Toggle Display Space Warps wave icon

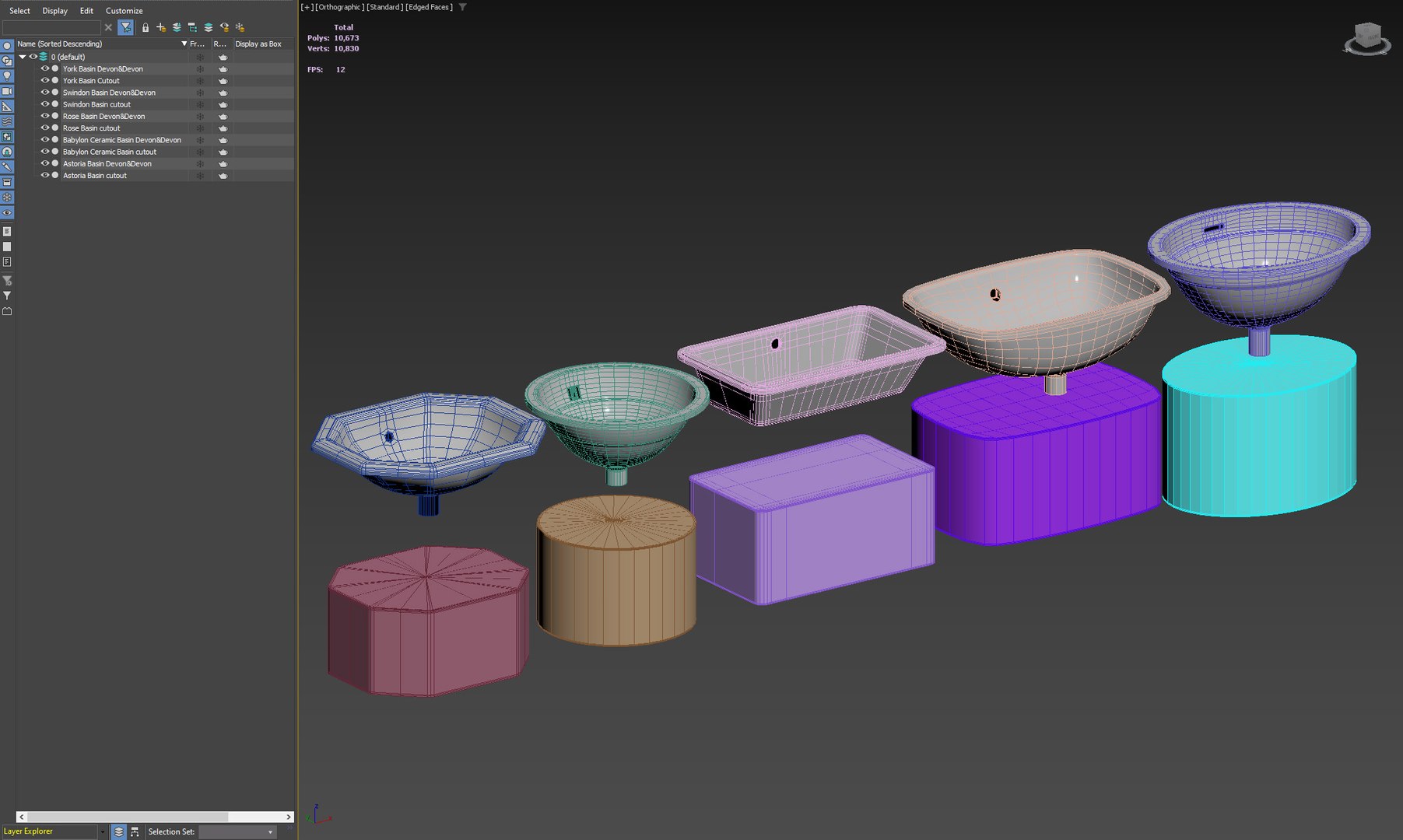(x=7, y=121)
